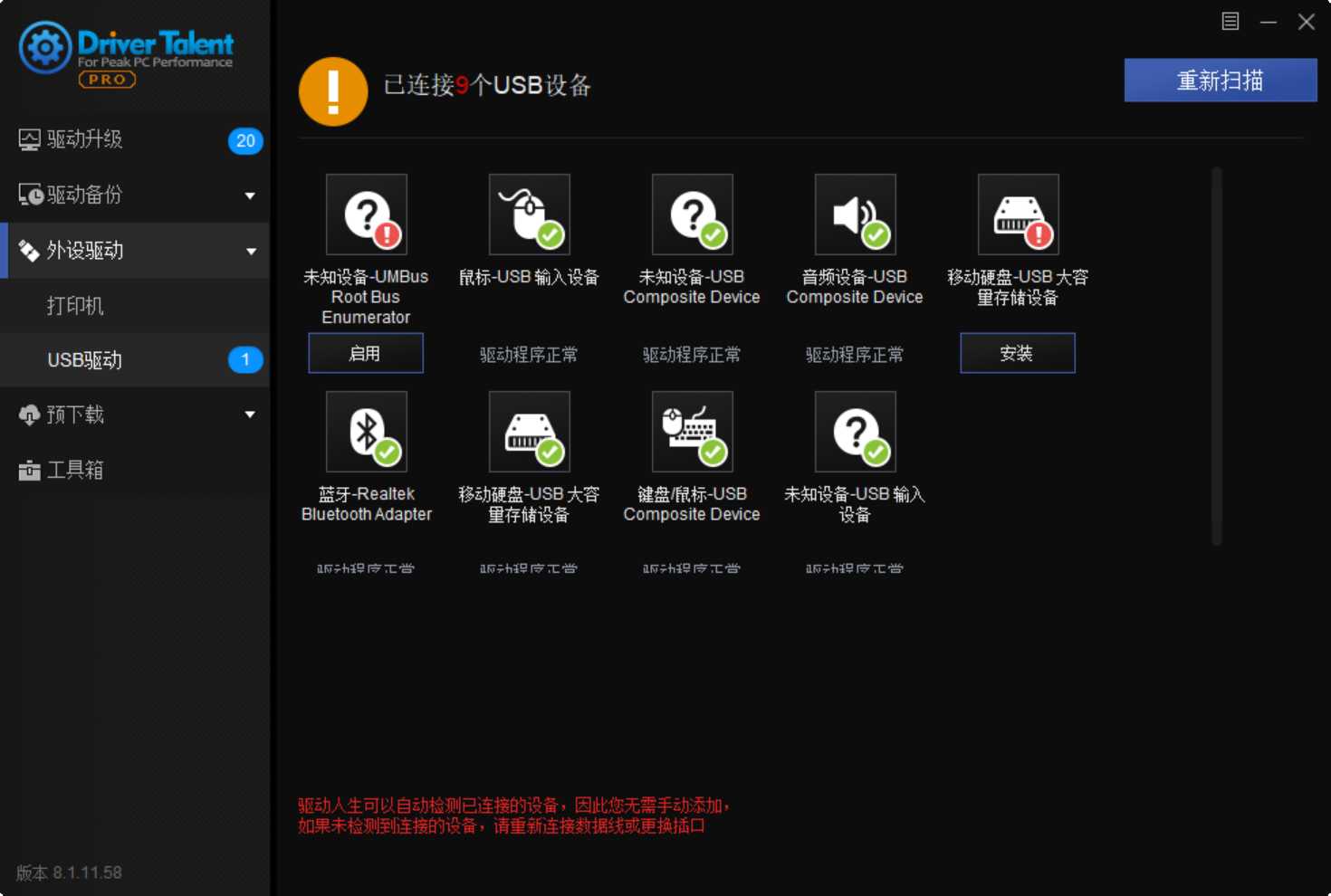Open the 外设驱动 section
This screenshot has width=1331, height=896.
(x=135, y=251)
